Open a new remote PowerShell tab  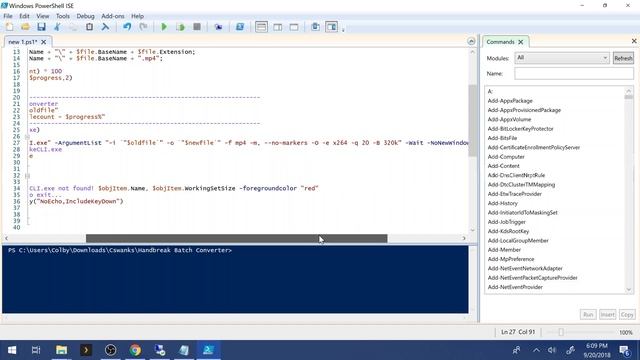[x=218, y=27]
